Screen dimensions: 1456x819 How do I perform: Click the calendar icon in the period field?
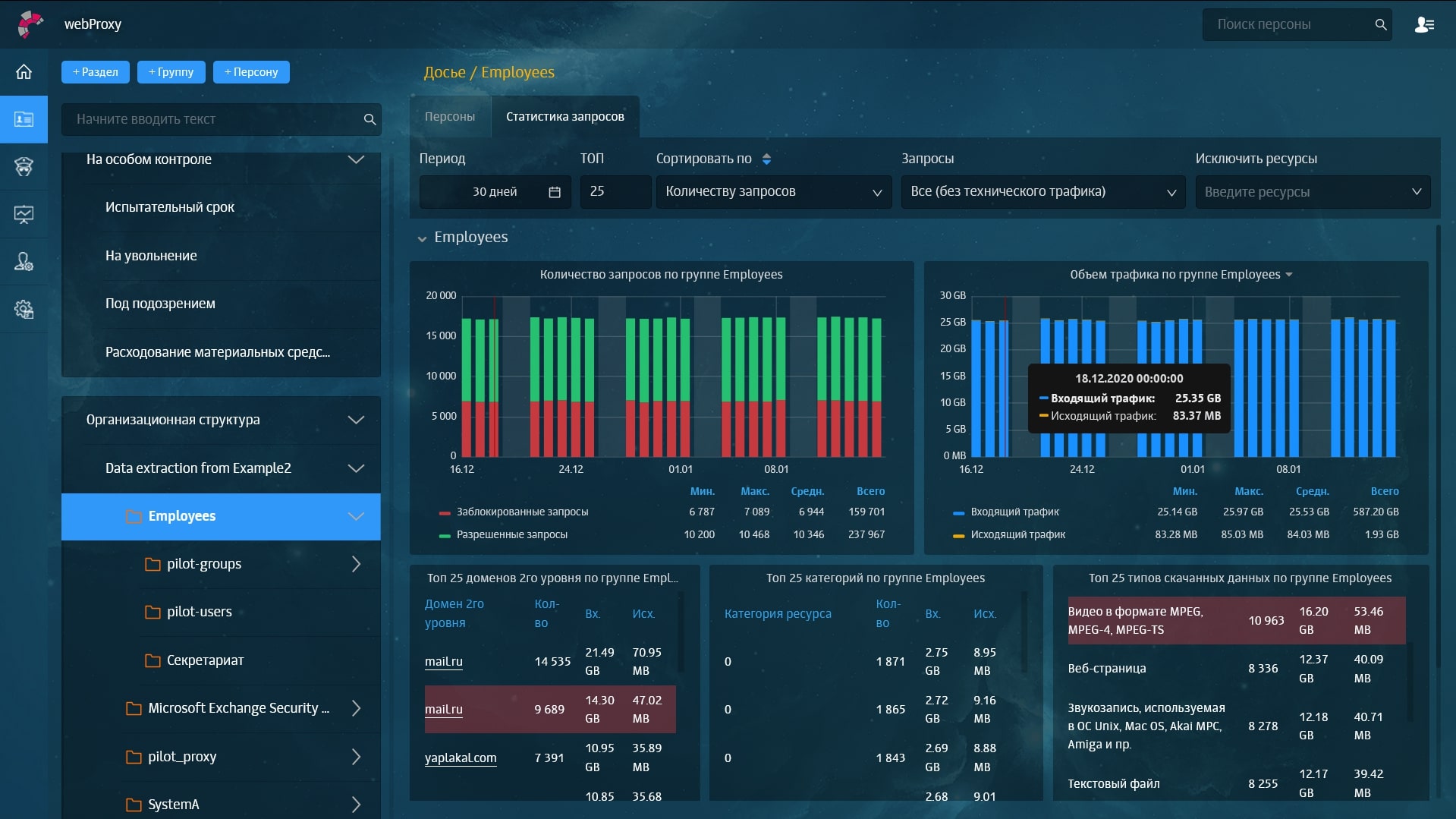555,192
